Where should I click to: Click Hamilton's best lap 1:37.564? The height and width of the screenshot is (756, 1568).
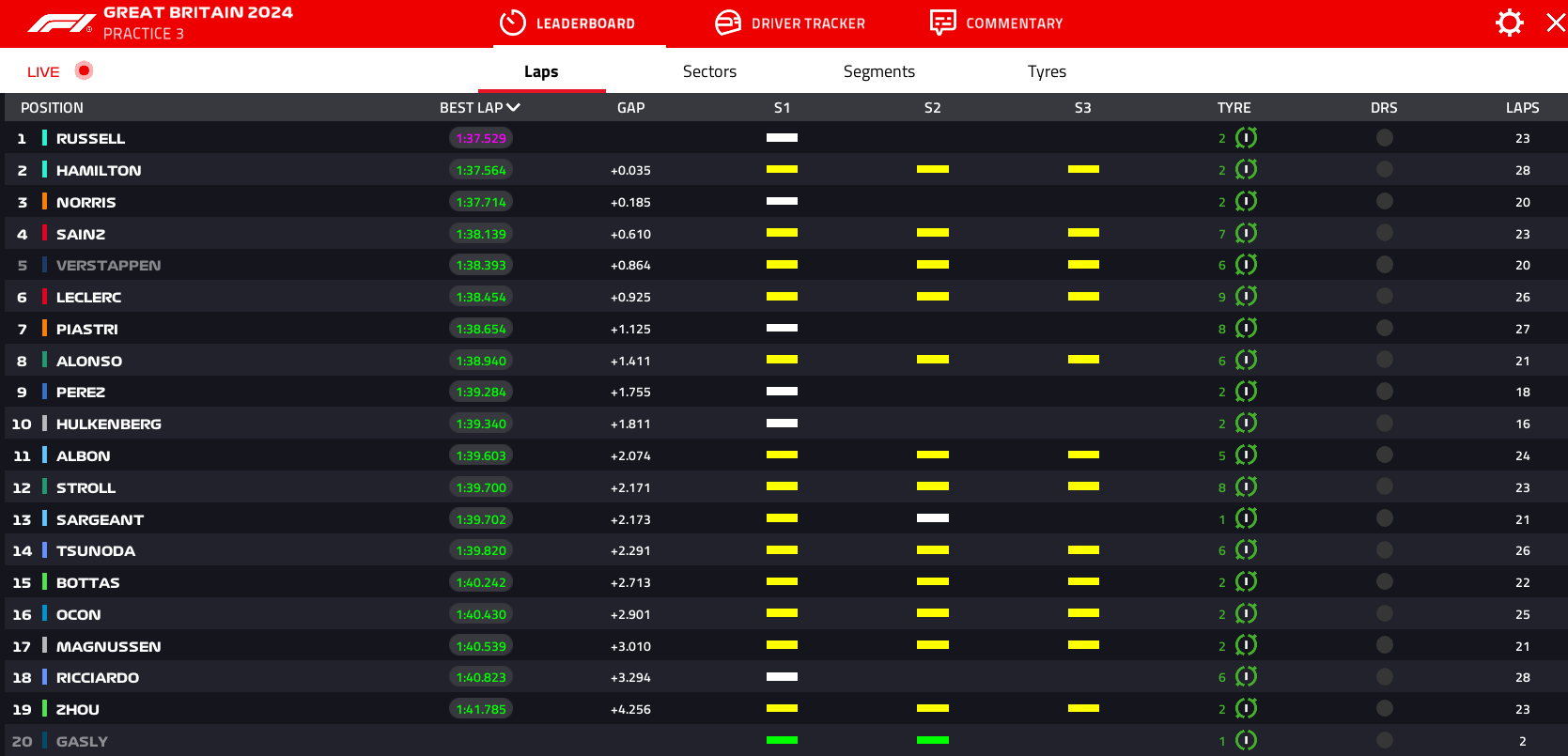pos(481,170)
